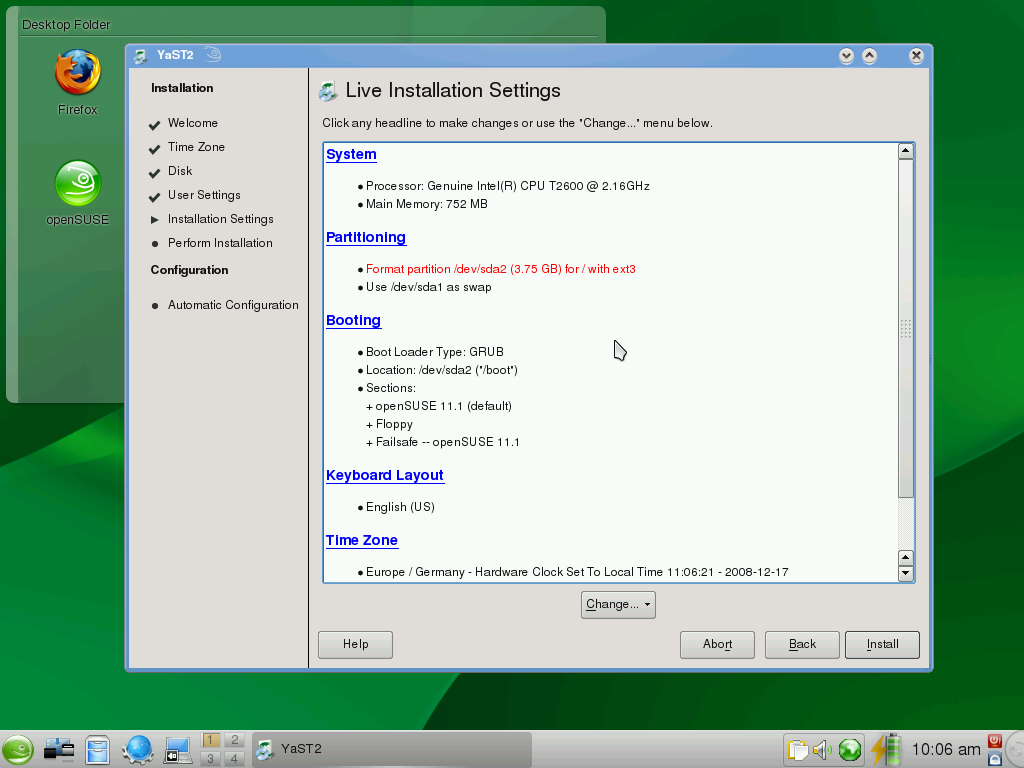Click the 'Use /dev/sda1 as swap' line
This screenshot has width=1024, height=768.
coord(428,287)
